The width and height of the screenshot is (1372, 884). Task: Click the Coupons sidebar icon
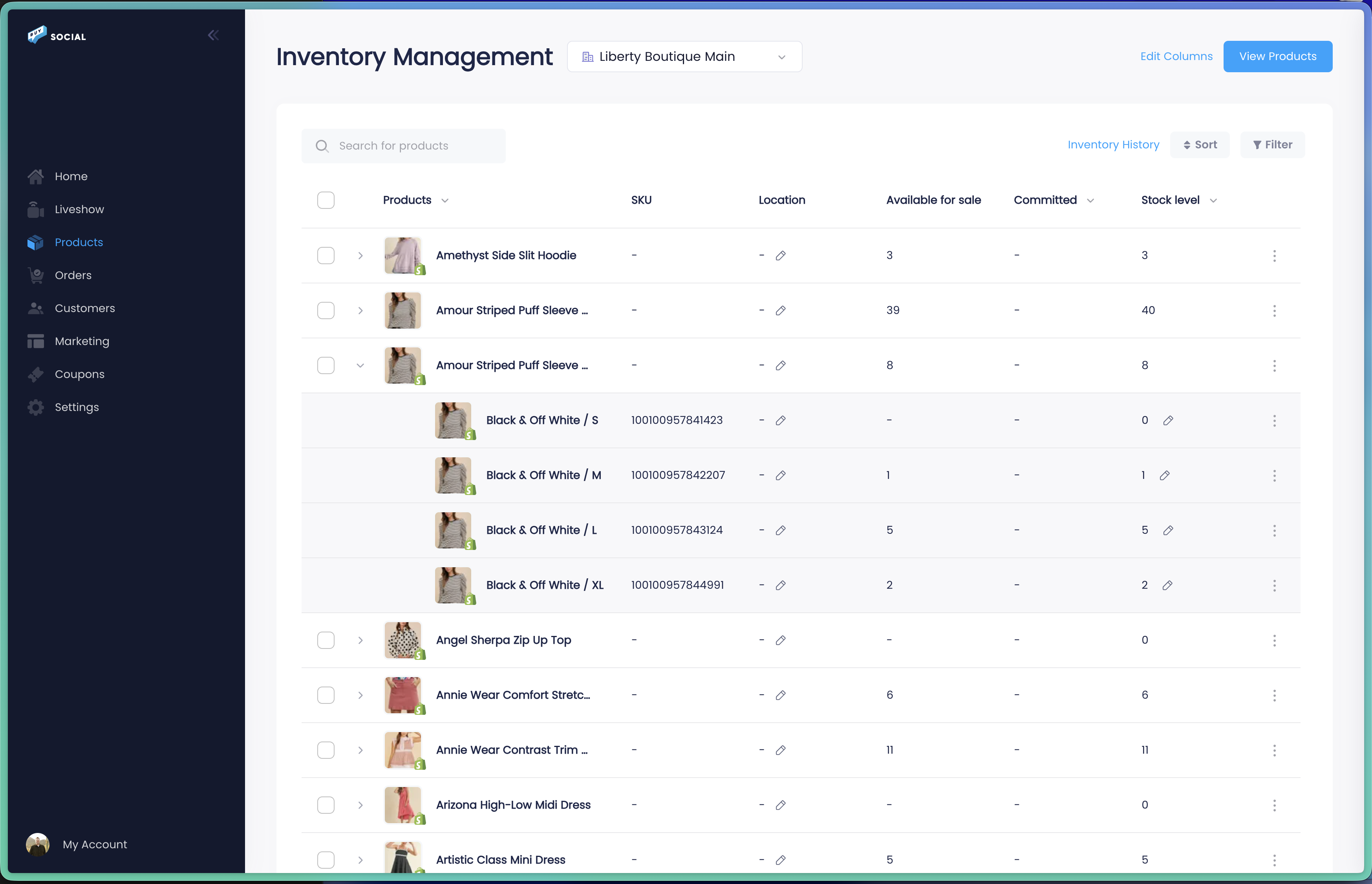(36, 374)
